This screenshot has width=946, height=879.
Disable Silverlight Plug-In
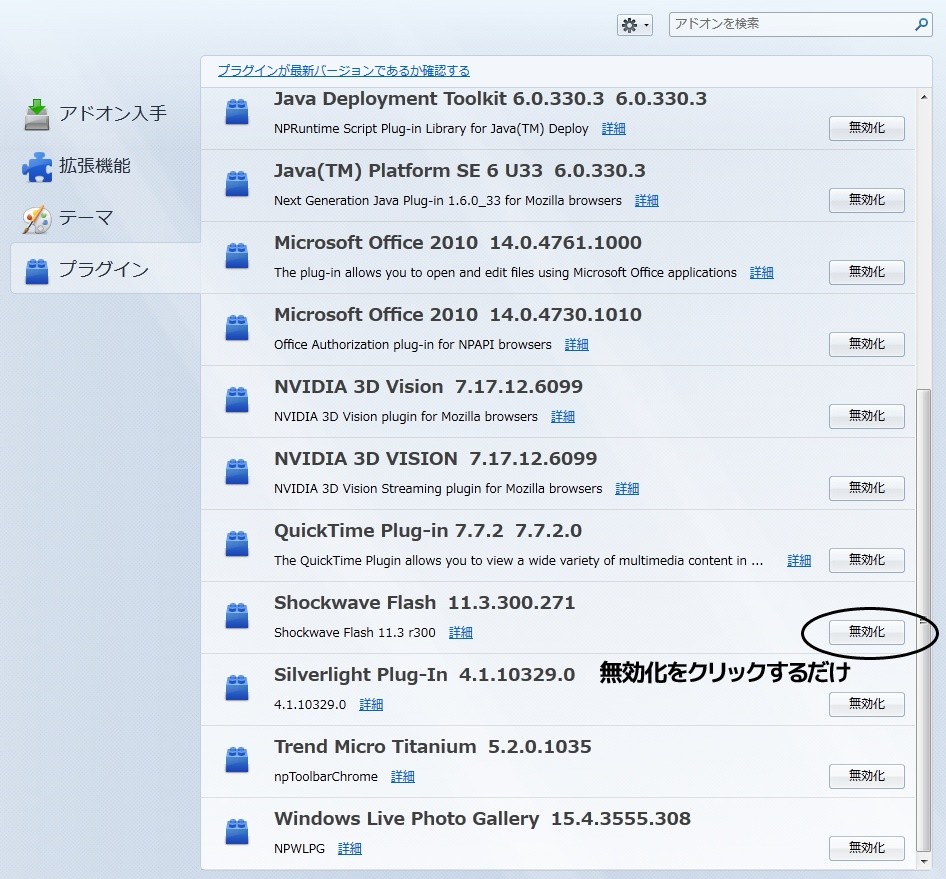[x=866, y=704]
